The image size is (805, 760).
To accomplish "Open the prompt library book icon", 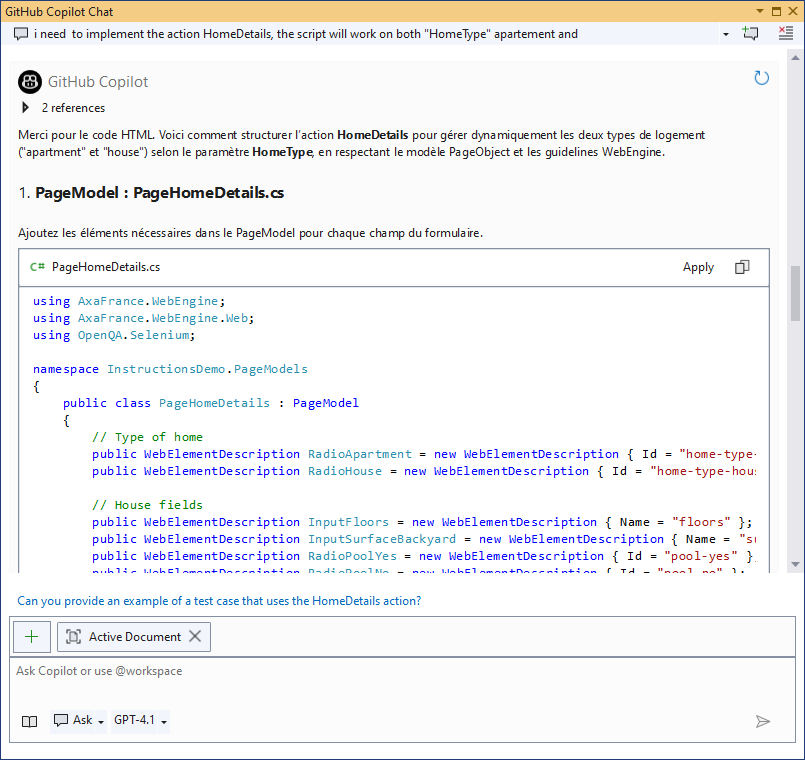I will tap(30, 721).
